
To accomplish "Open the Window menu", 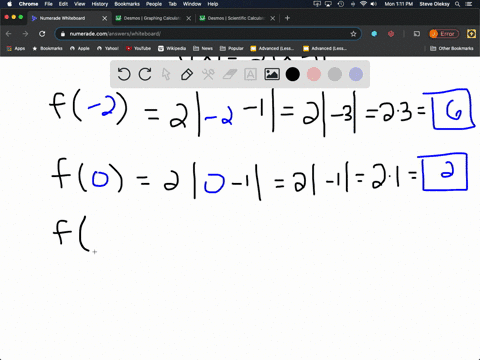I will pos(192,4).
